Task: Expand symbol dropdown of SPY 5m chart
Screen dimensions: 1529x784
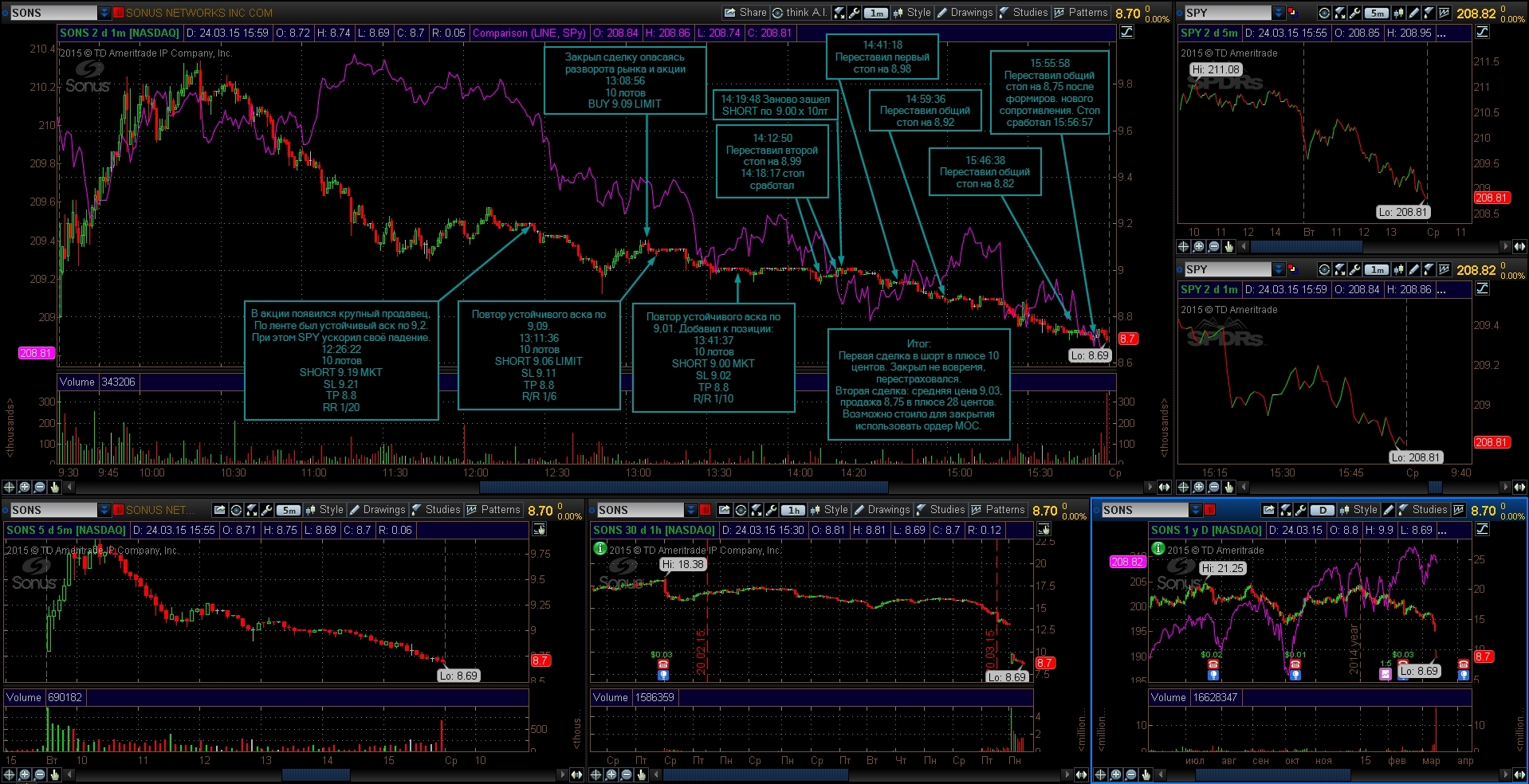Action: click(1279, 13)
